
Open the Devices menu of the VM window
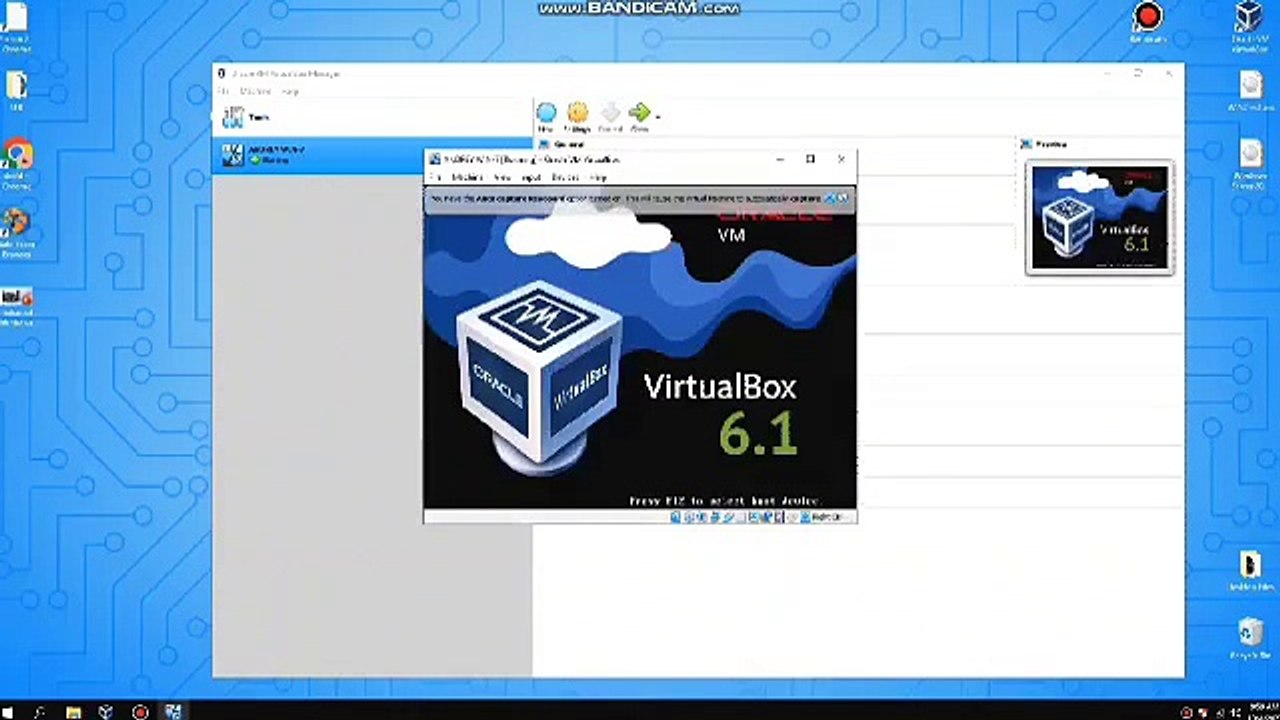(x=565, y=177)
